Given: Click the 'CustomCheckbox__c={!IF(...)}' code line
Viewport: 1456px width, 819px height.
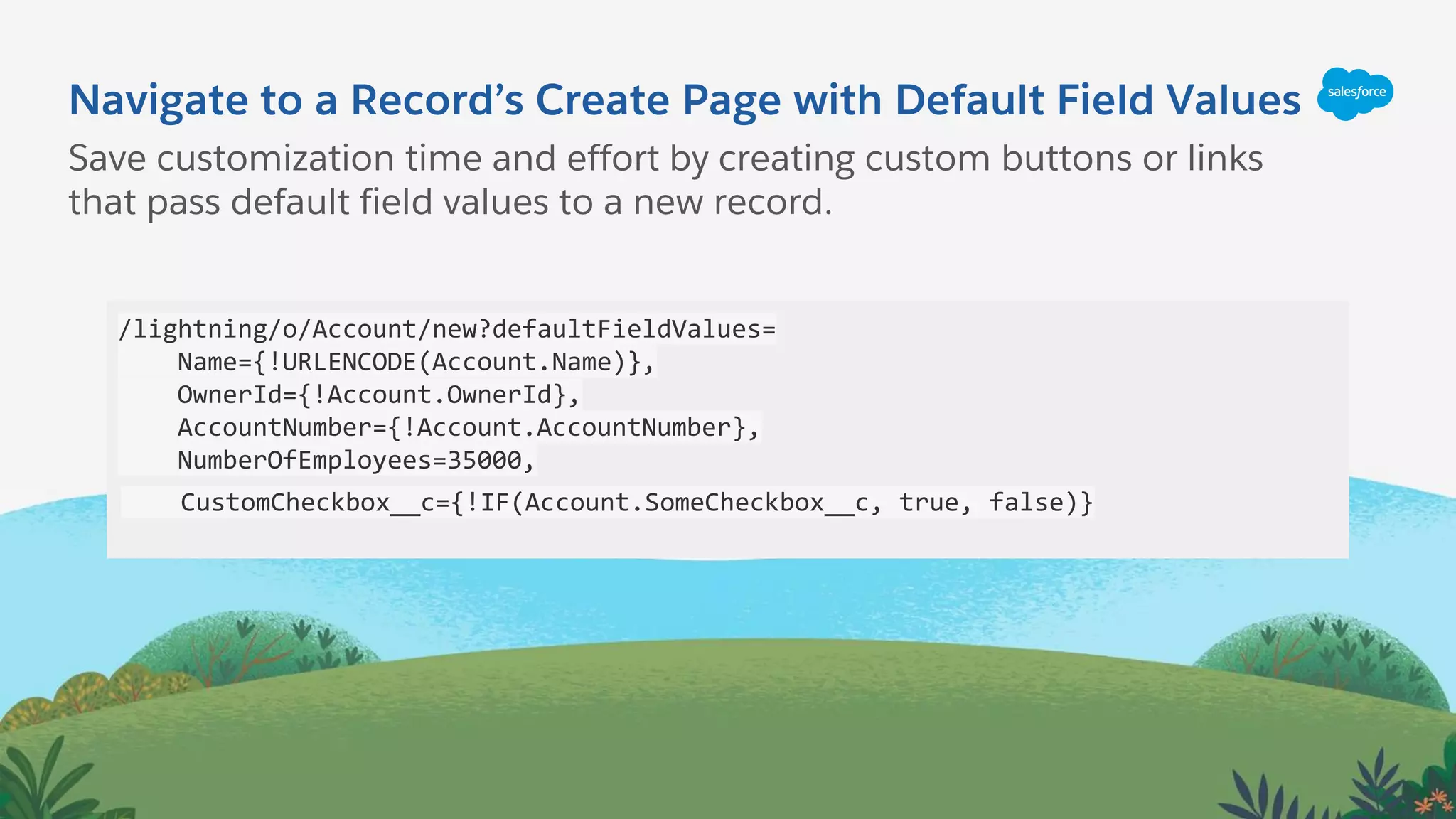Looking at the screenshot, I should tap(636, 502).
